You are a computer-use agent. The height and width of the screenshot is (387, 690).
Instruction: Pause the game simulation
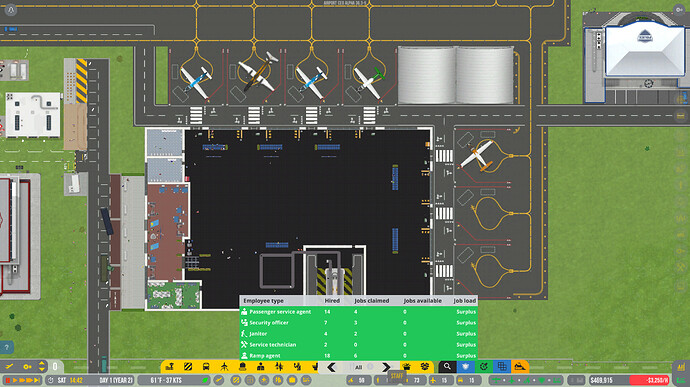coord(8,380)
